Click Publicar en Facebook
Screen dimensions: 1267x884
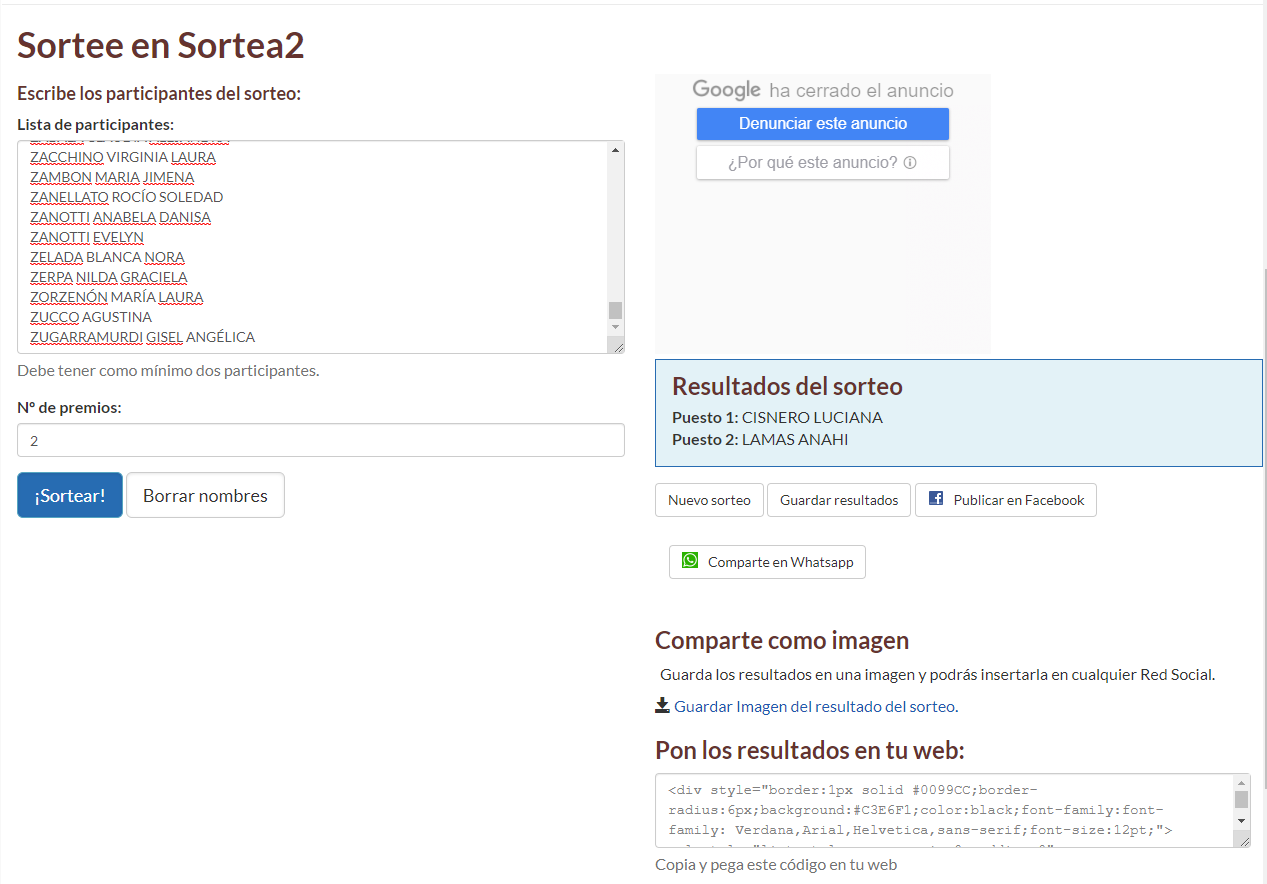(x=1006, y=500)
